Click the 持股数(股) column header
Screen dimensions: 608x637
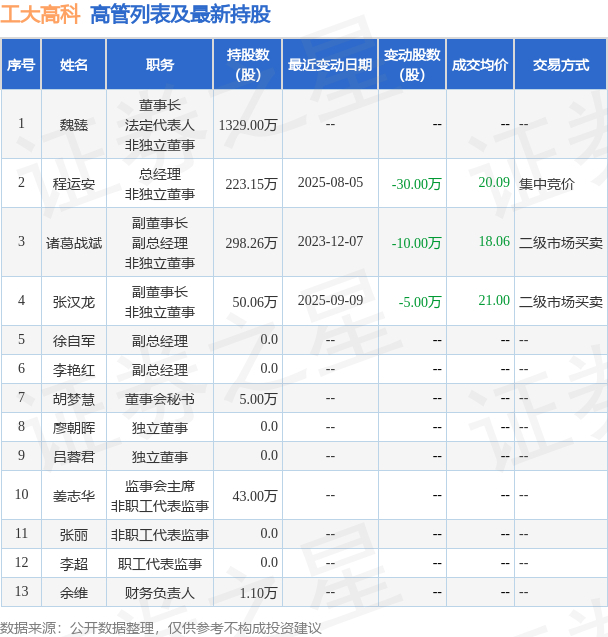point(248,64)
